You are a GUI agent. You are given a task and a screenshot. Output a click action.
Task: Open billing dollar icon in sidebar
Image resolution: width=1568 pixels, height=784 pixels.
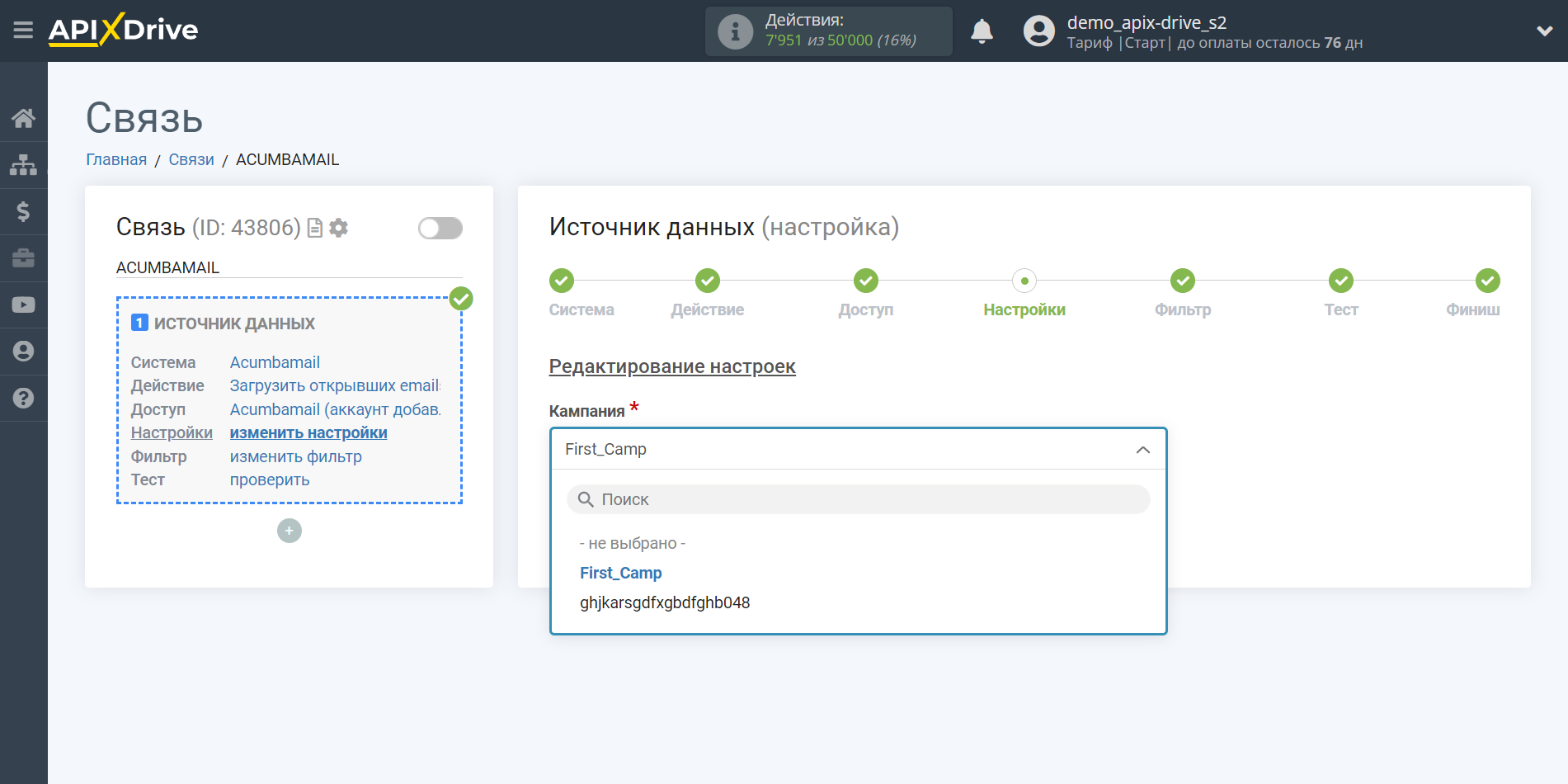click(x=23, y=211)
